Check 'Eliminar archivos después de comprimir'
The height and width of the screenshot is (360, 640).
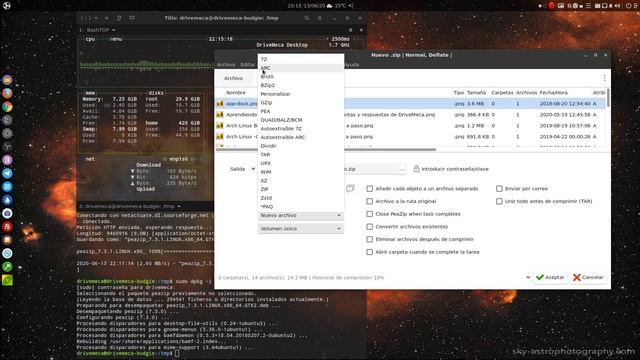pyautogui.click(x=369, y=239)
